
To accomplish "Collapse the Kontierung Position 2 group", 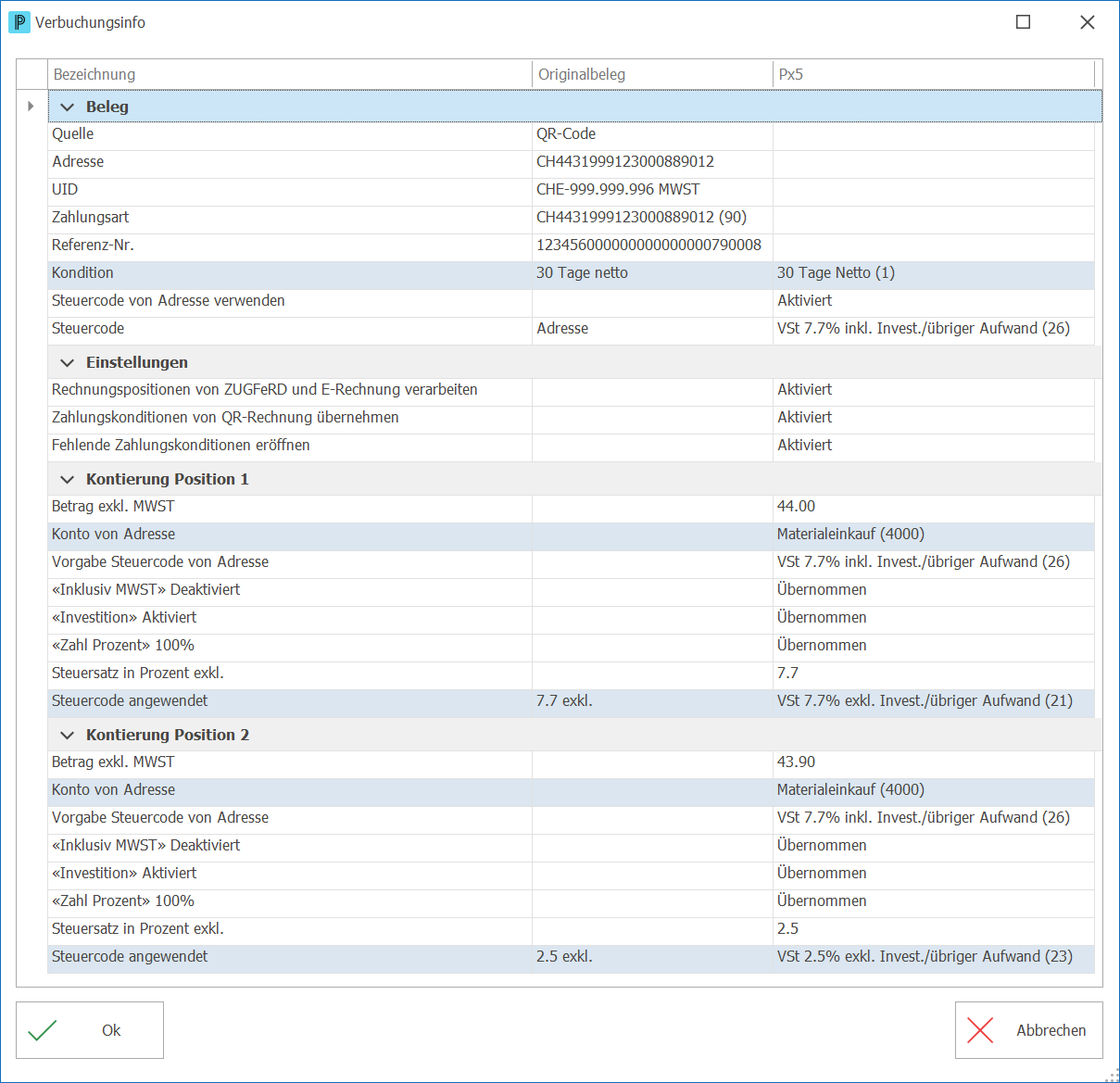I will (x=67, y=736).
